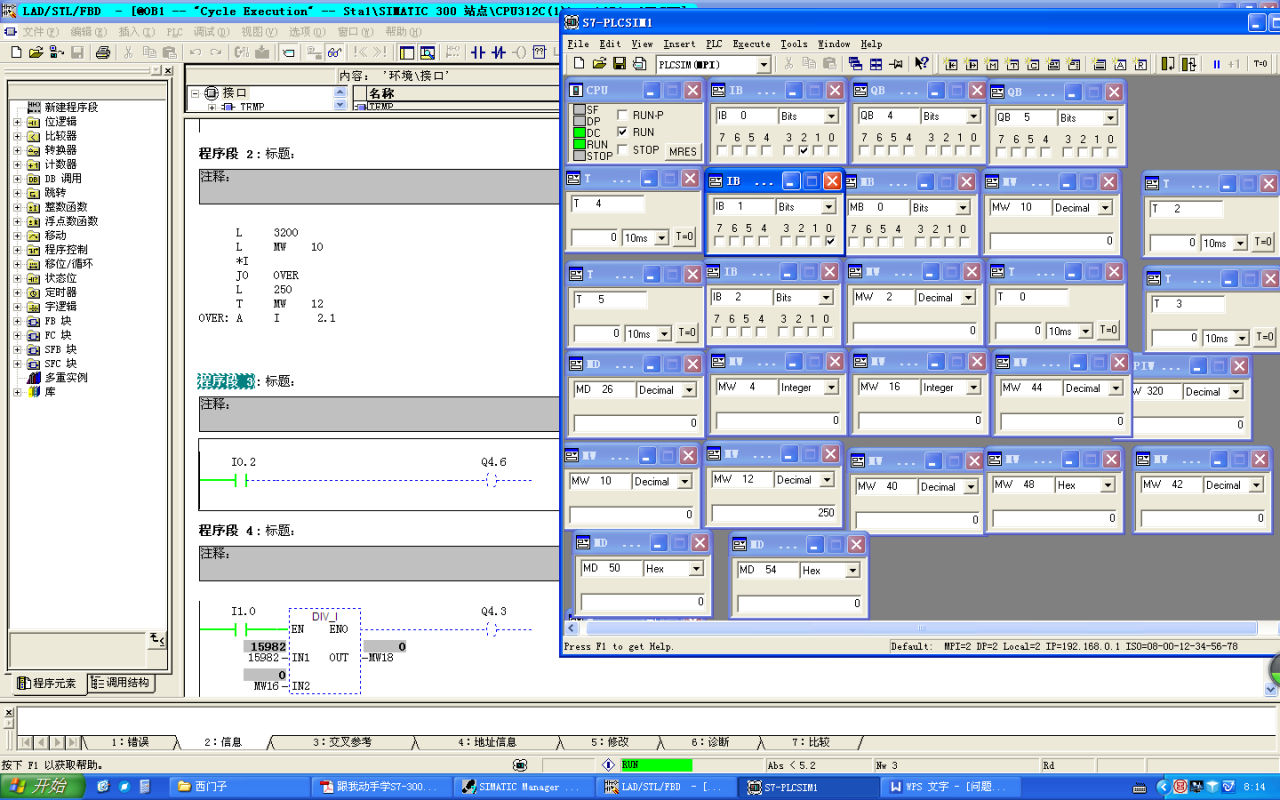Insert a normally open contact from toolbar
1280x800 pixels.
(x=478, y=52)
